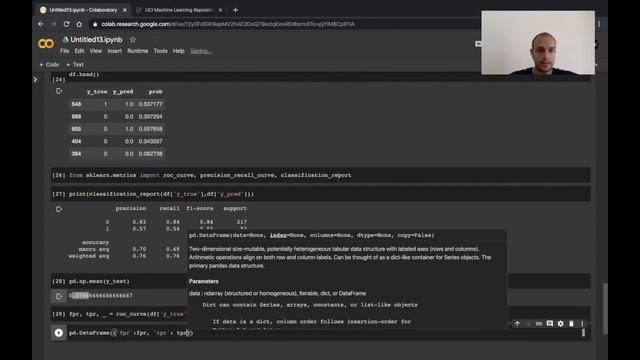Open the Edit menu

(x=79, y=51)
